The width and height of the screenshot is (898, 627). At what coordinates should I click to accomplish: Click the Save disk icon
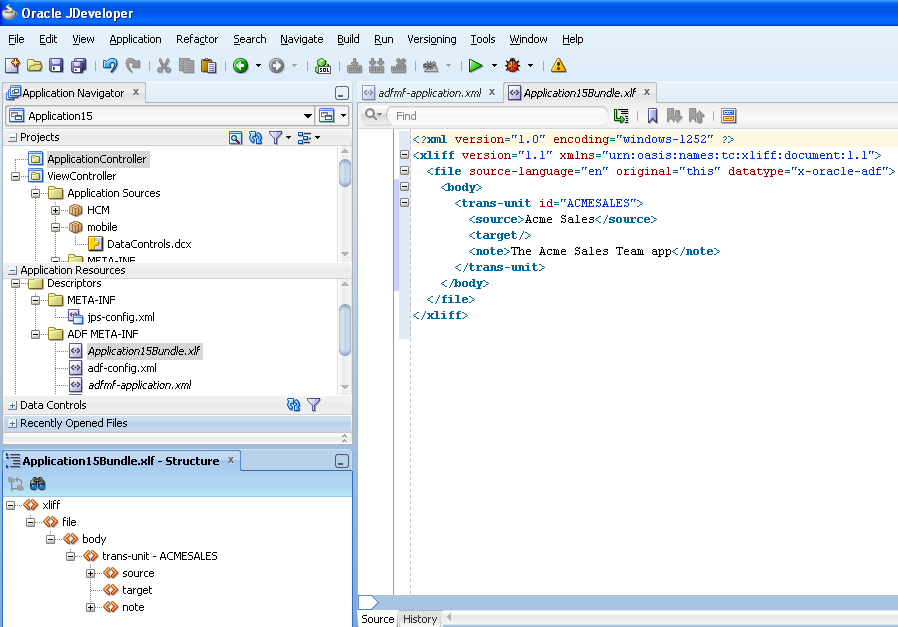(56, 66)
